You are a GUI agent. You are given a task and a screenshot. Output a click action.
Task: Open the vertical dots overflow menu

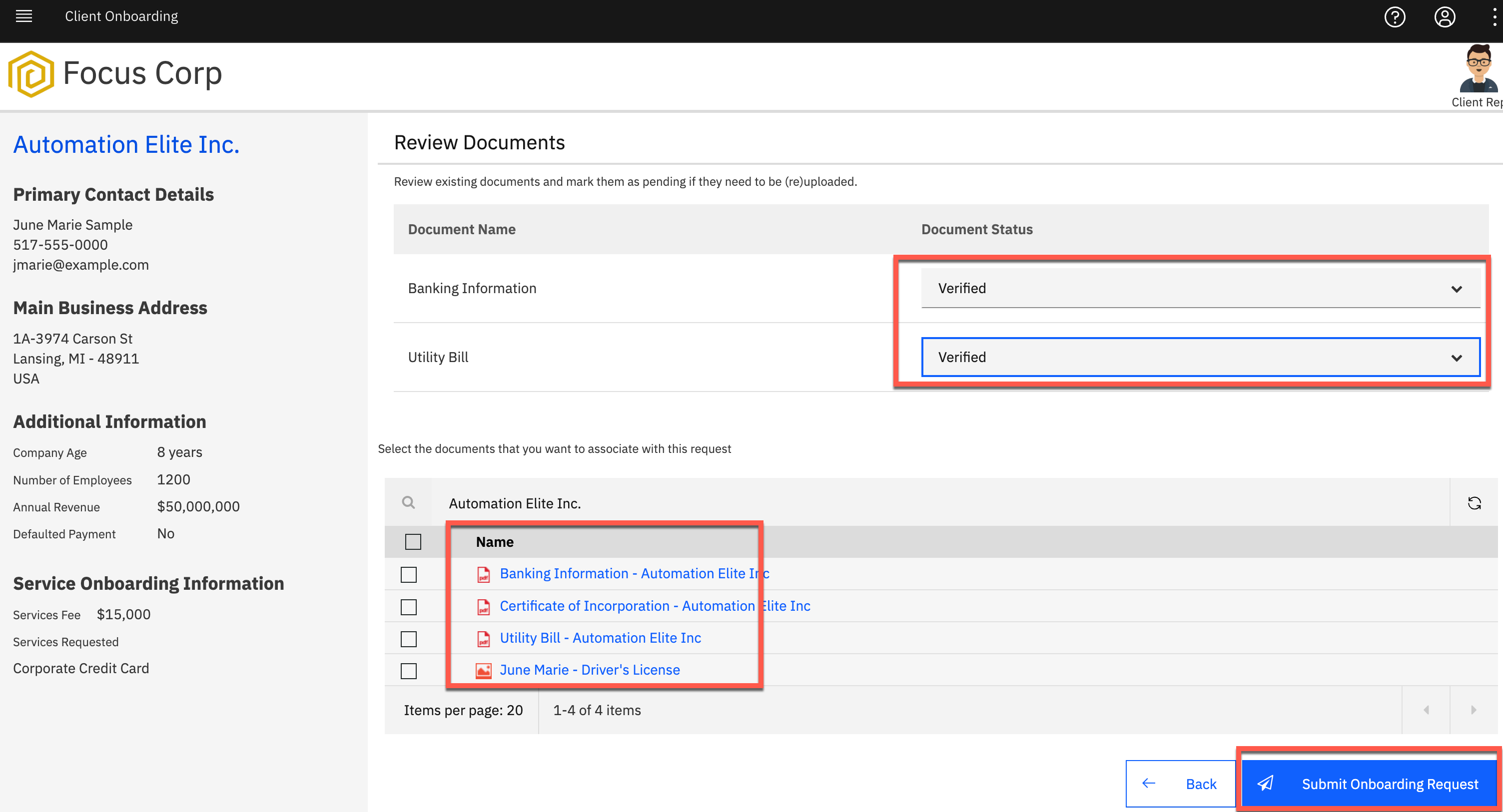pos(1494,17)
